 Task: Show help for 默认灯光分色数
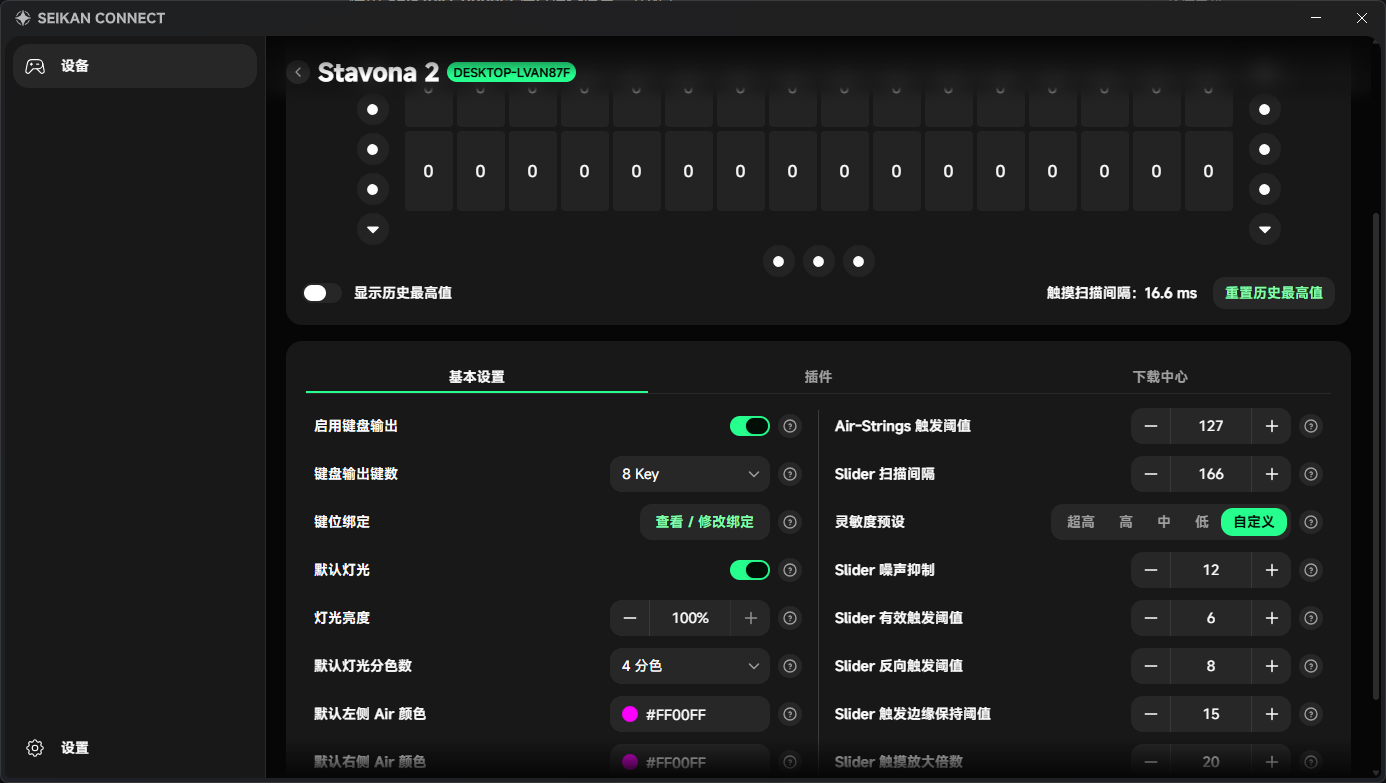(x=790, y=666)
